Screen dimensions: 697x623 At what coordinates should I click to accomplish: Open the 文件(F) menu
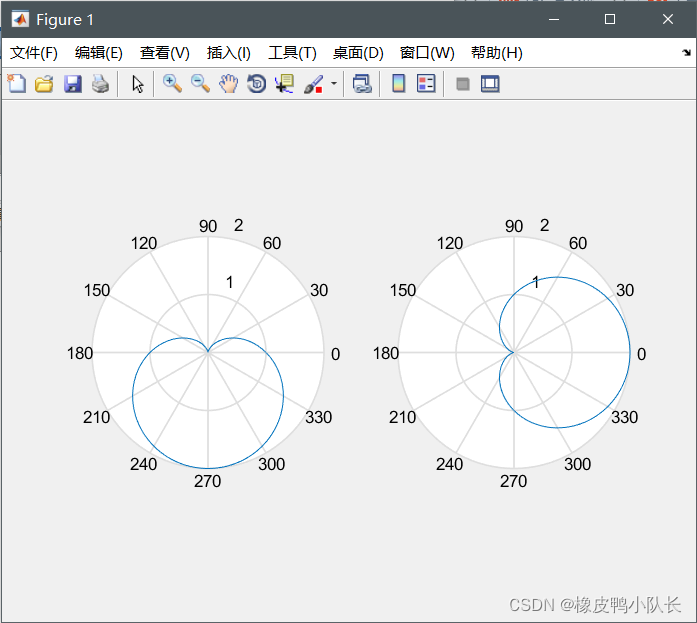coord(34,53)
